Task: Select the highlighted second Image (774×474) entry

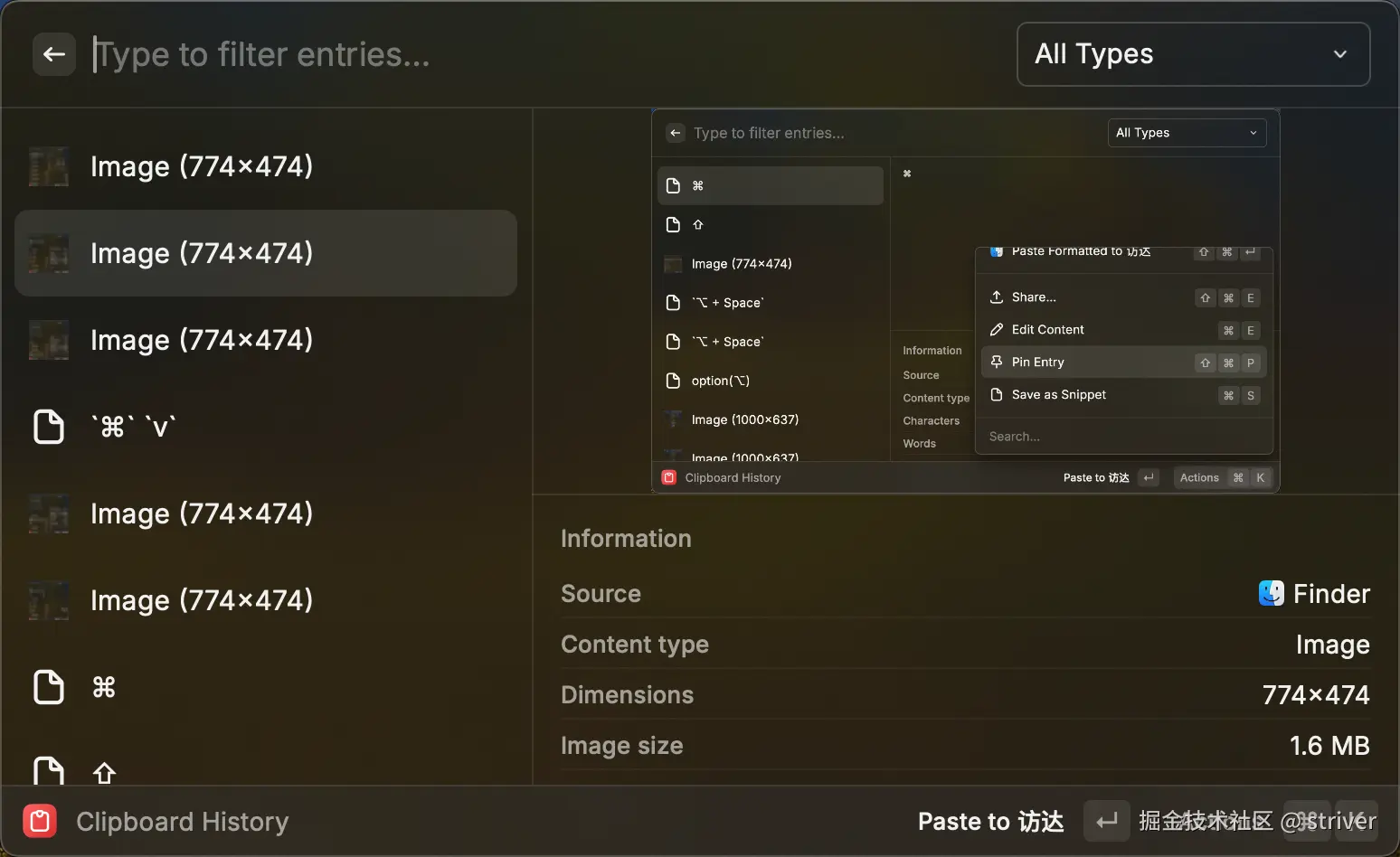Action: click(266, 253)
